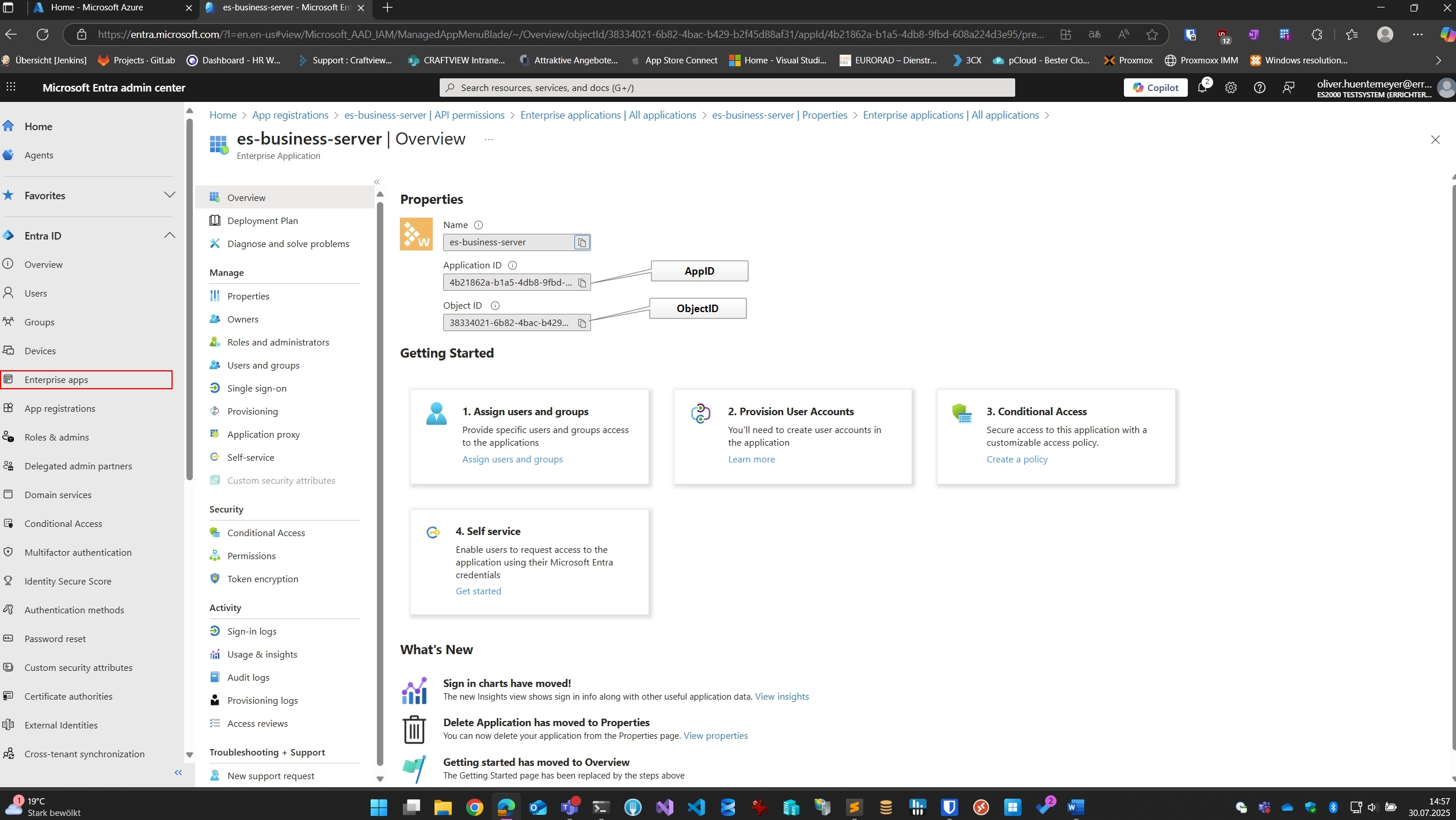Focus the Search resources box

[x=727, y=88]
